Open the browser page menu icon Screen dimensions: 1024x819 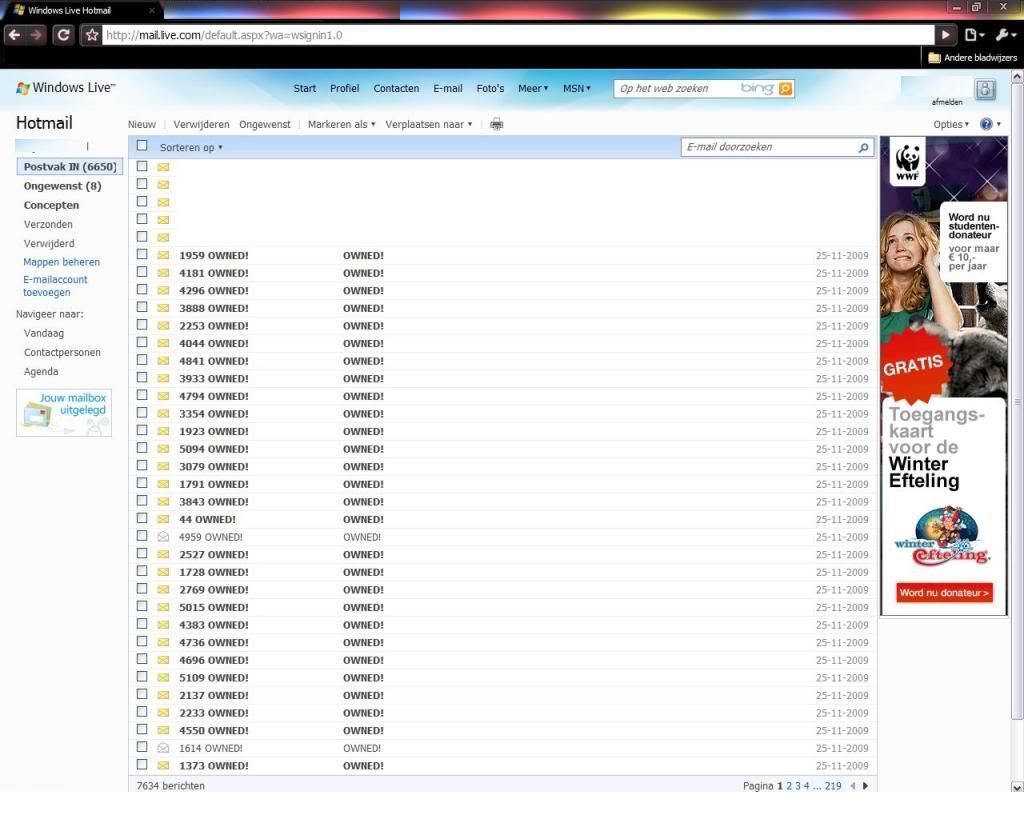(974, 35)
